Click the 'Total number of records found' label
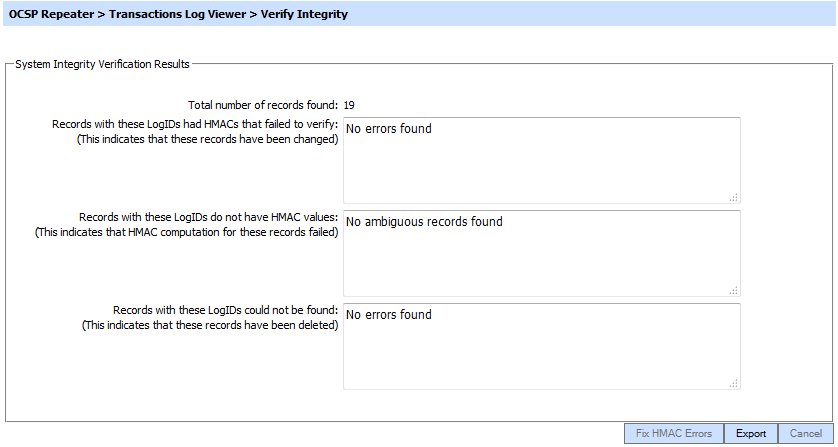Viewport: 838px width, 447px height. (x=264, y=104)
